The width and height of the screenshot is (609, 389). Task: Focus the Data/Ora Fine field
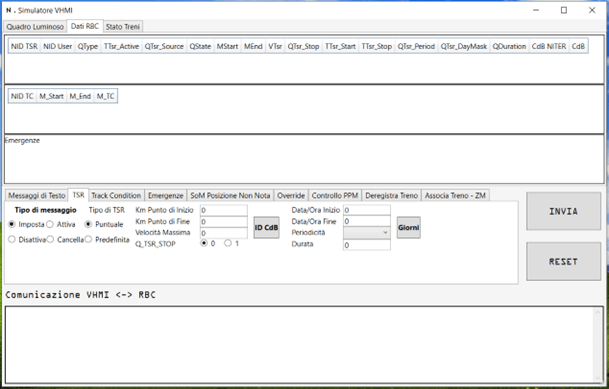367,221
